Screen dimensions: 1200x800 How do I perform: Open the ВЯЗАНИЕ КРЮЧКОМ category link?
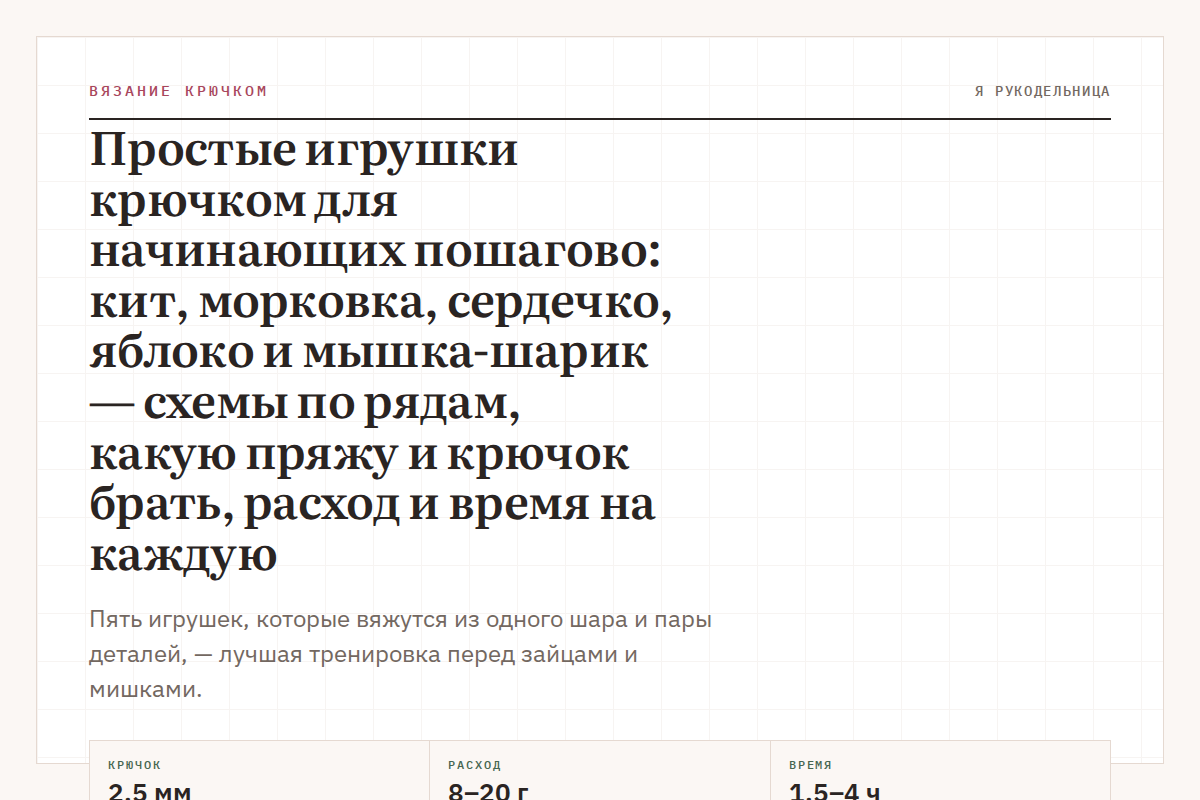pos(178,91)
